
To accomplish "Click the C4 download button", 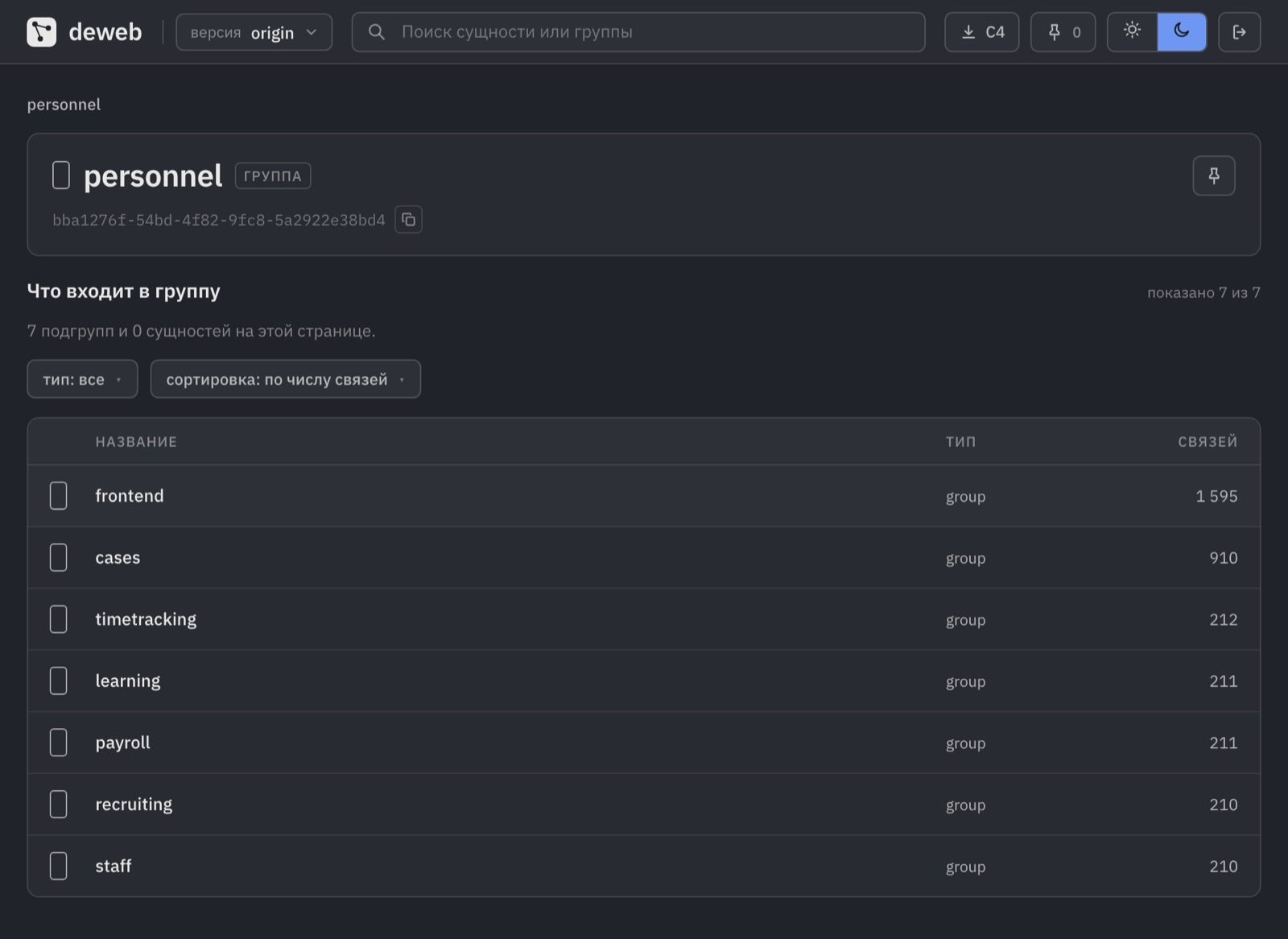I will pyautogui.click(x=982, y=32).
